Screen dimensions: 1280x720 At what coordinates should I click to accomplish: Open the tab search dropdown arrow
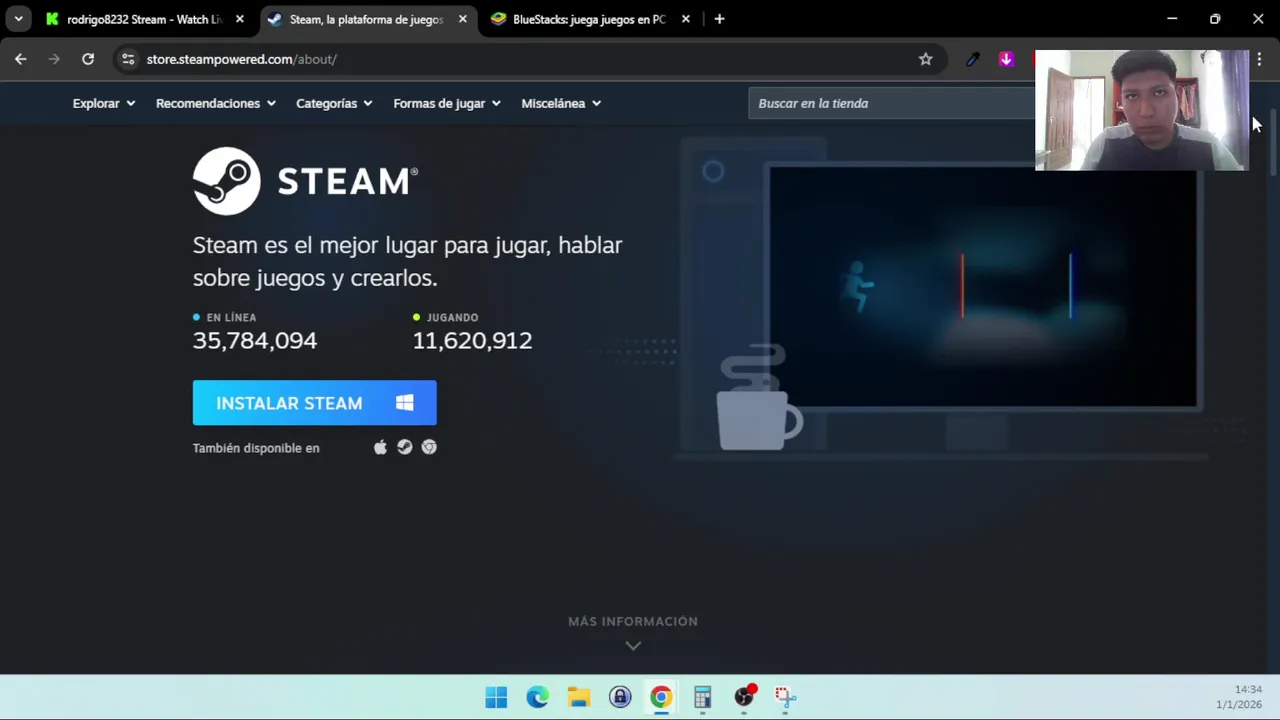(x=18, y=19)
